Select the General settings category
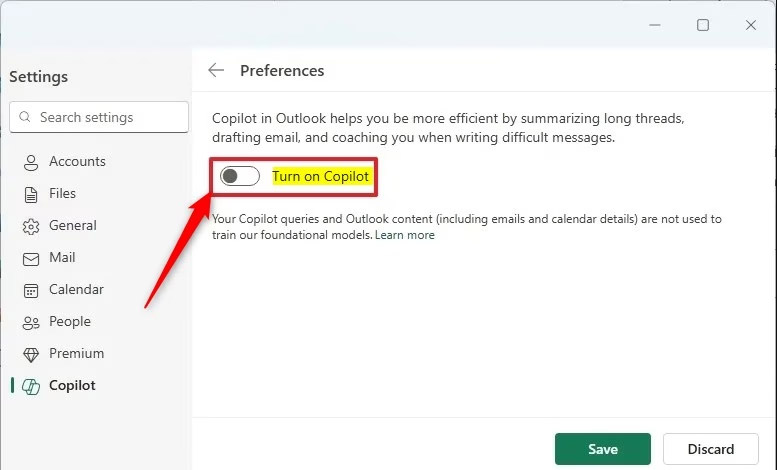 [73, 226]
